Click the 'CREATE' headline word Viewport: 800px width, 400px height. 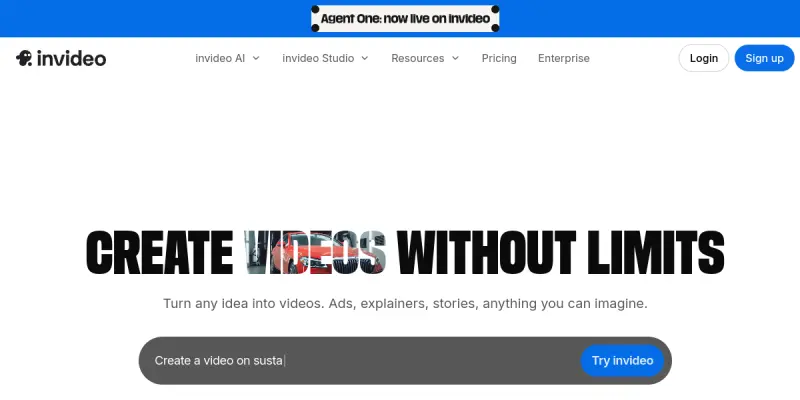[x=159, y=252]
